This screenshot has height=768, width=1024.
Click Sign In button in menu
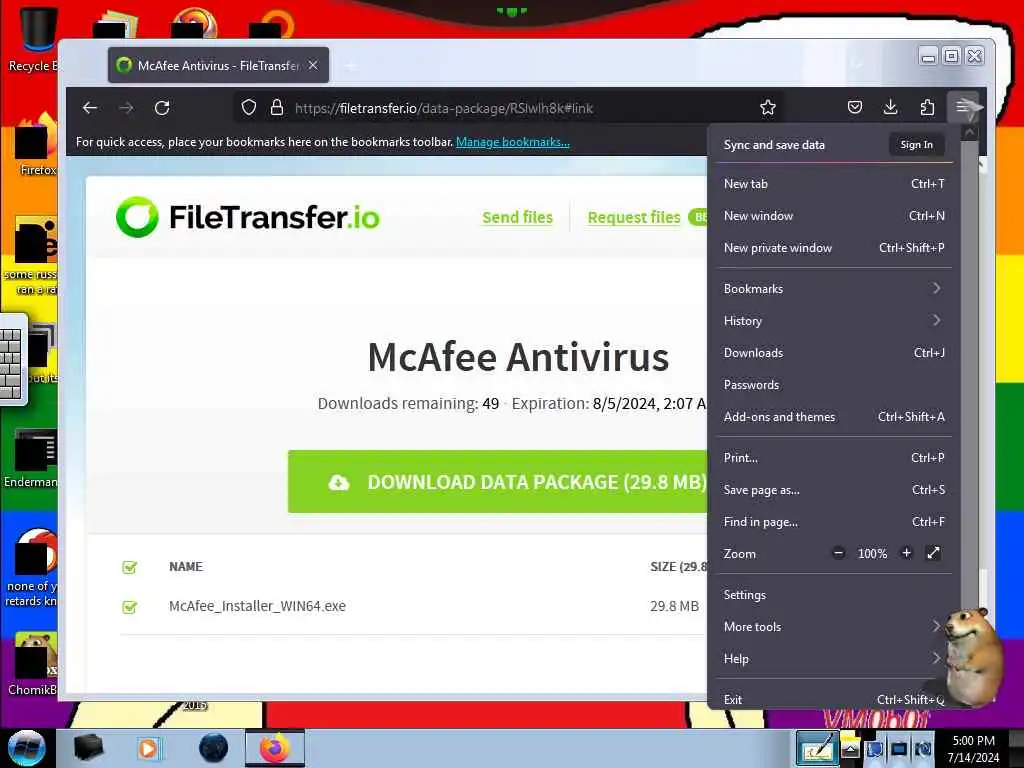coord(916,144)
